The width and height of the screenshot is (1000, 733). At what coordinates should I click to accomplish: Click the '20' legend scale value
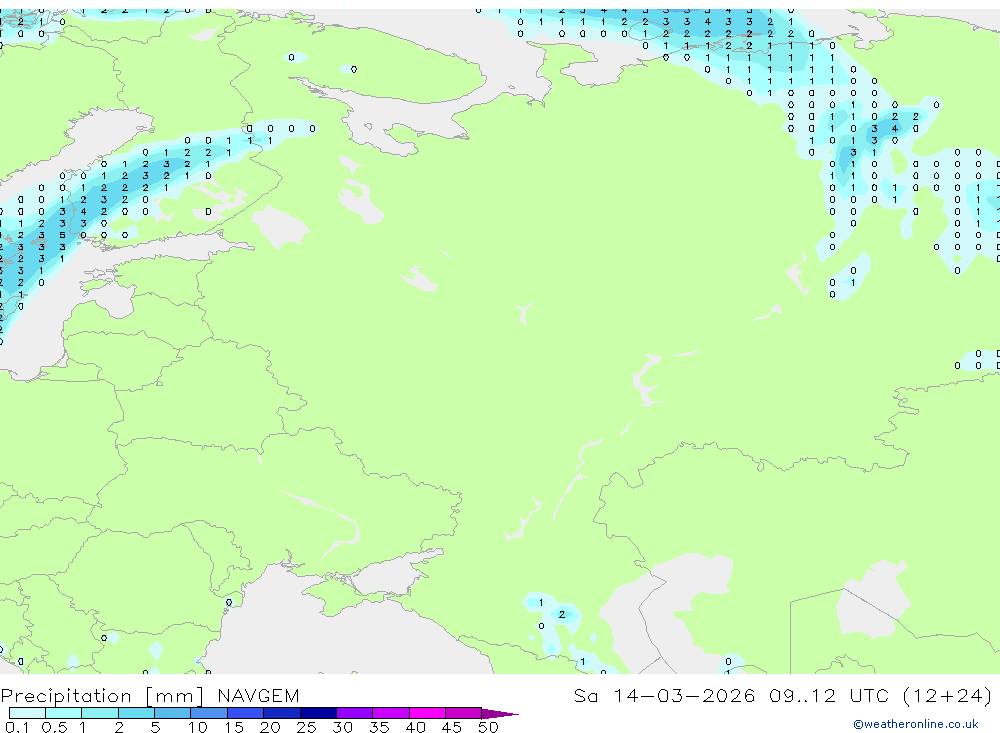click(x=270, y=727)
